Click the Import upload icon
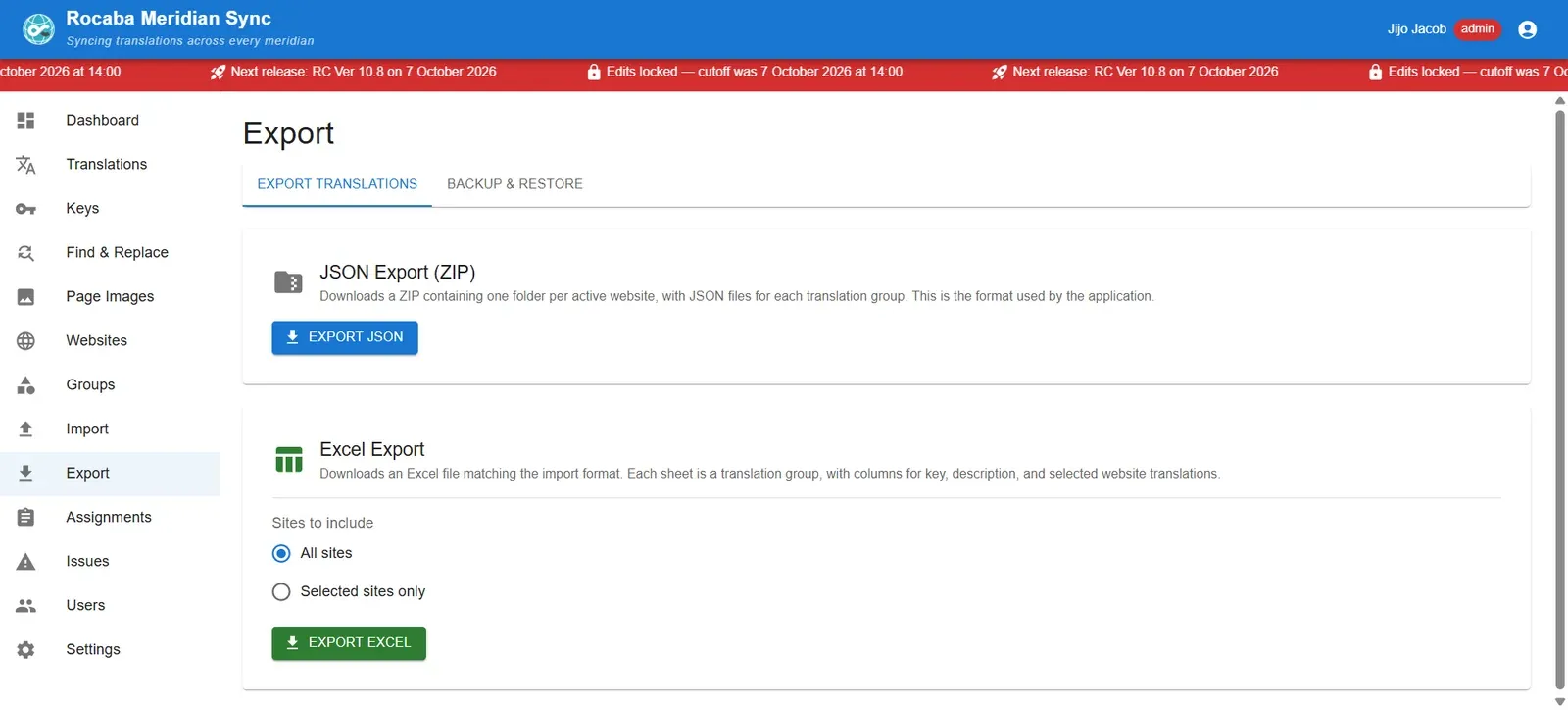 pos(26,430)
